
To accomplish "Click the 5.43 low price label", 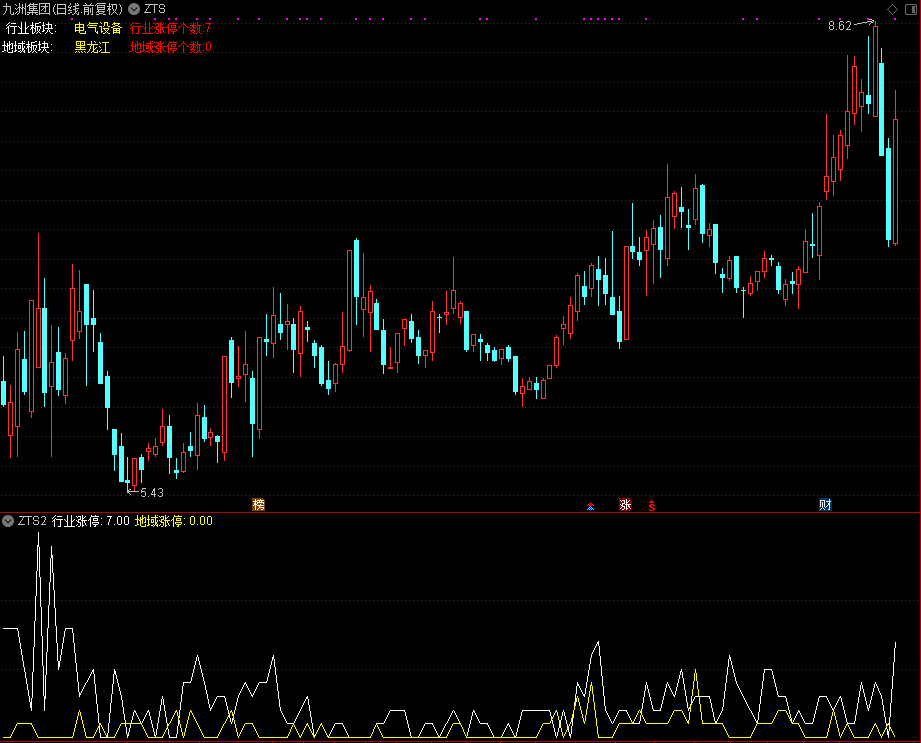I will (x=152, y=493).
